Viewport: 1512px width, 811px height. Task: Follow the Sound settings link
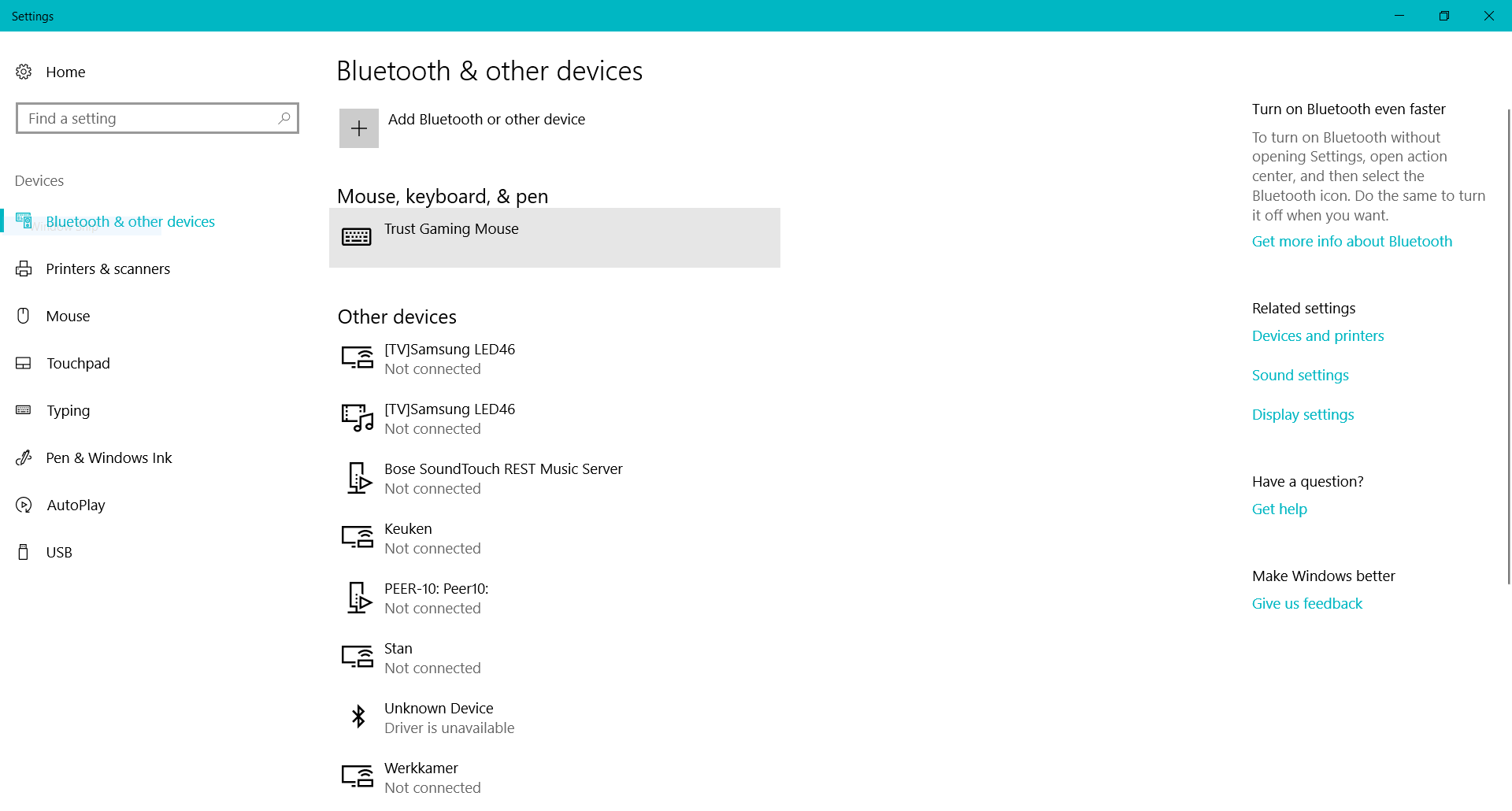click(x=1300, y=376)
